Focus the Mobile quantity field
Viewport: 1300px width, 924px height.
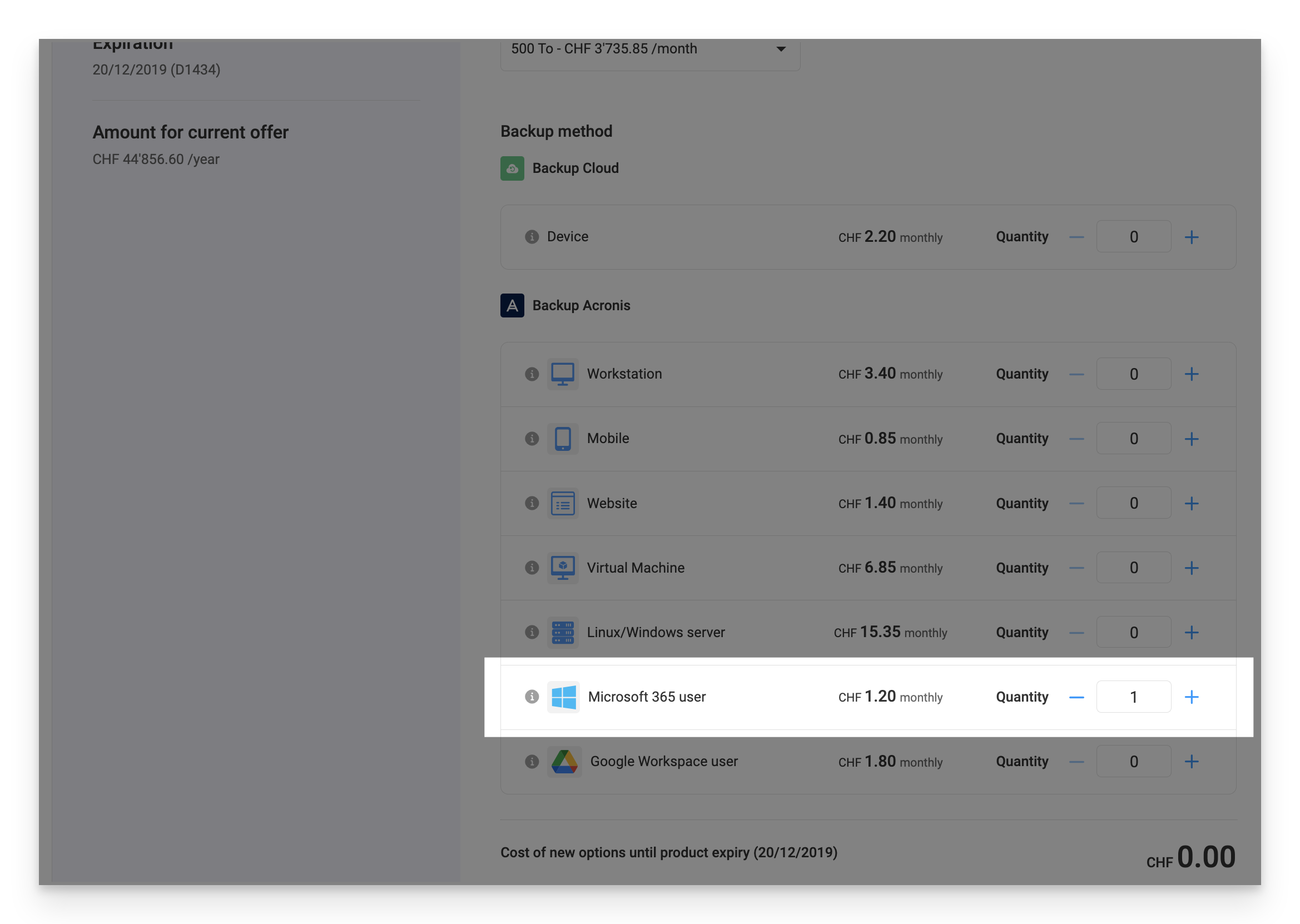[x=1133, y=439]
